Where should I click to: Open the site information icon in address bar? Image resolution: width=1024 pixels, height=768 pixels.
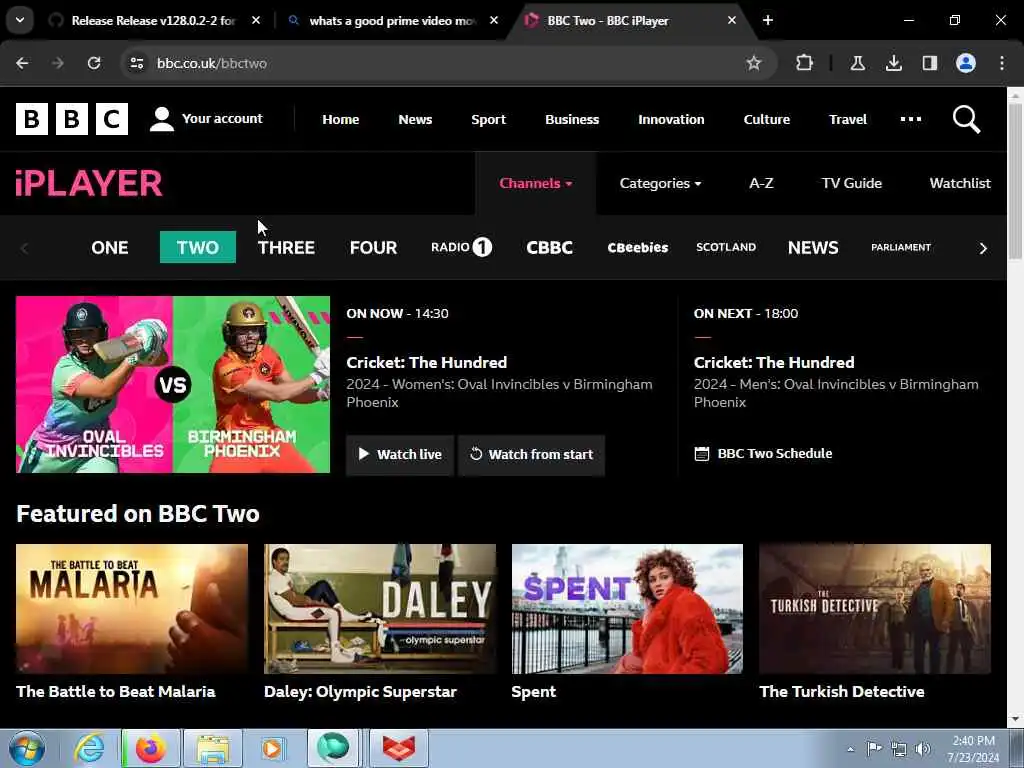(x=136, y=63)
